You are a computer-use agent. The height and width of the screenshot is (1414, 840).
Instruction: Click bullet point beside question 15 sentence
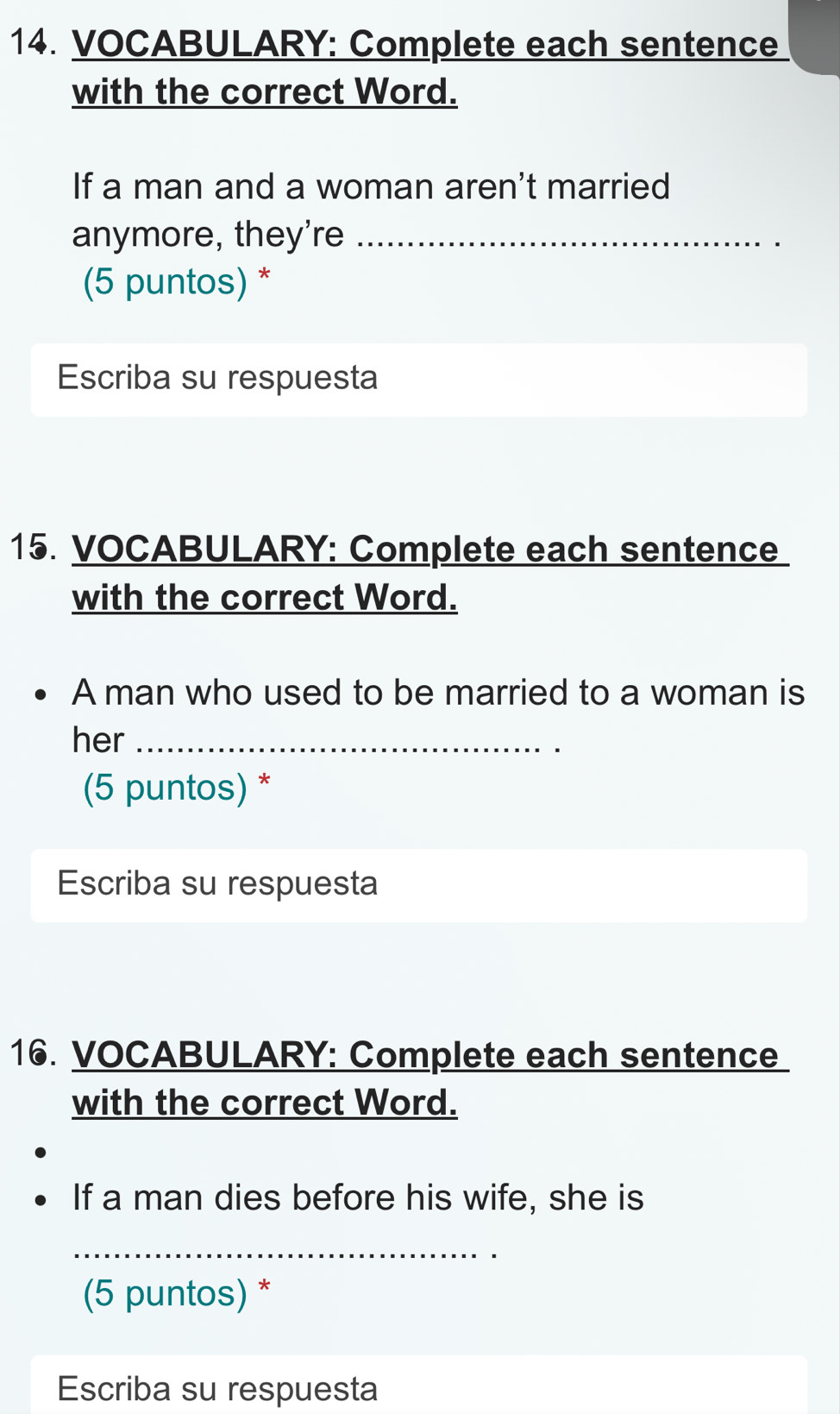tap(41, 694)
